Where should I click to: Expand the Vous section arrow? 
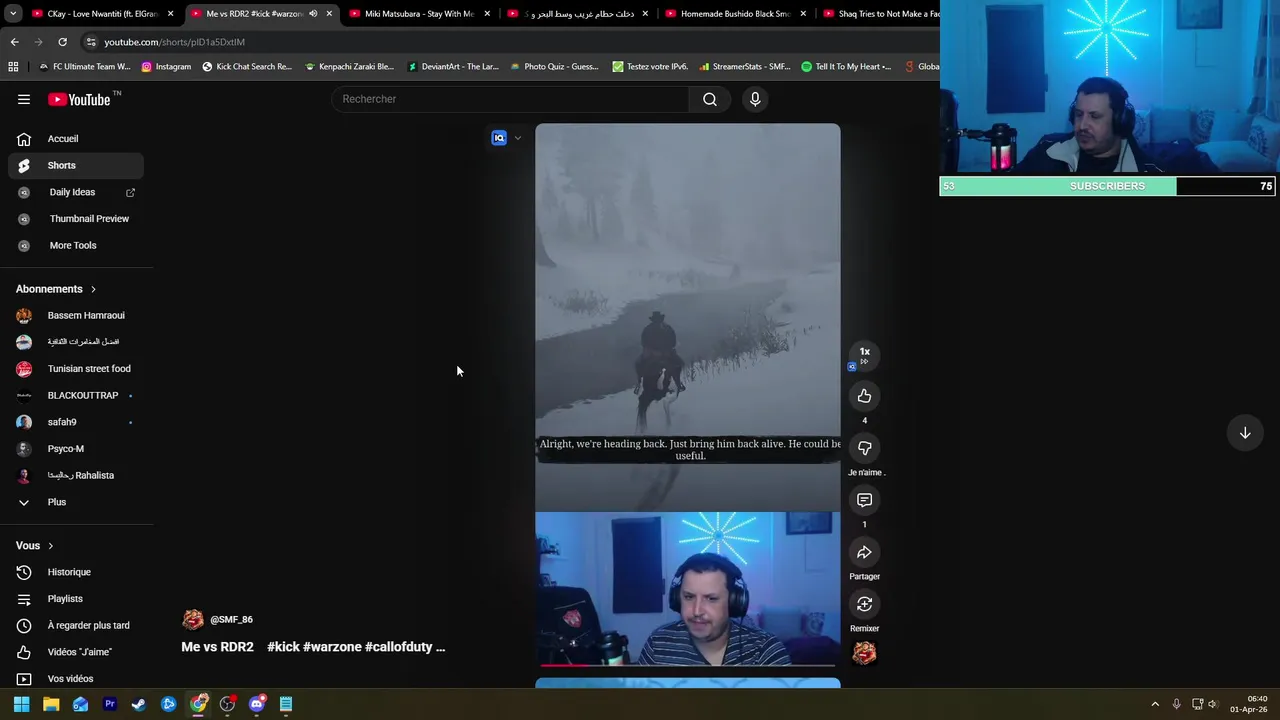click(50, 546)
